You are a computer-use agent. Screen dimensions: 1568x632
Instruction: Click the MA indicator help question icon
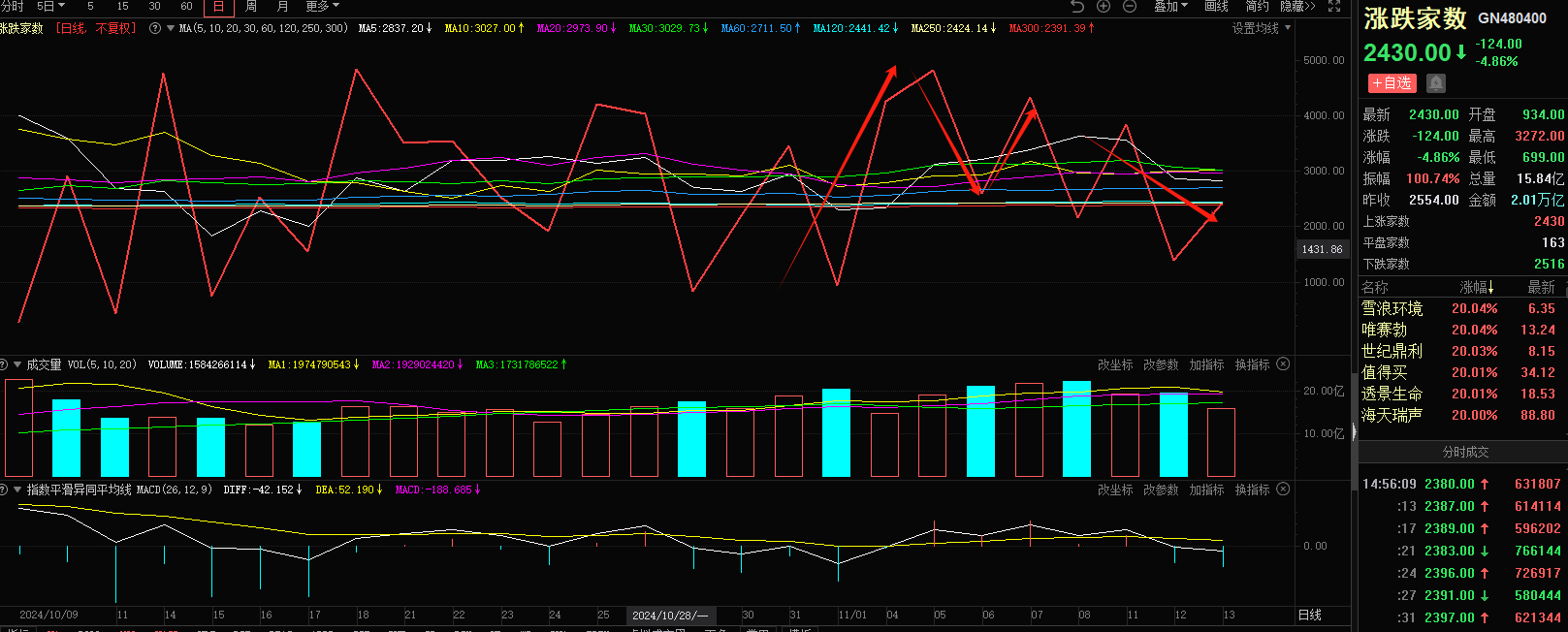click(155, 28)
